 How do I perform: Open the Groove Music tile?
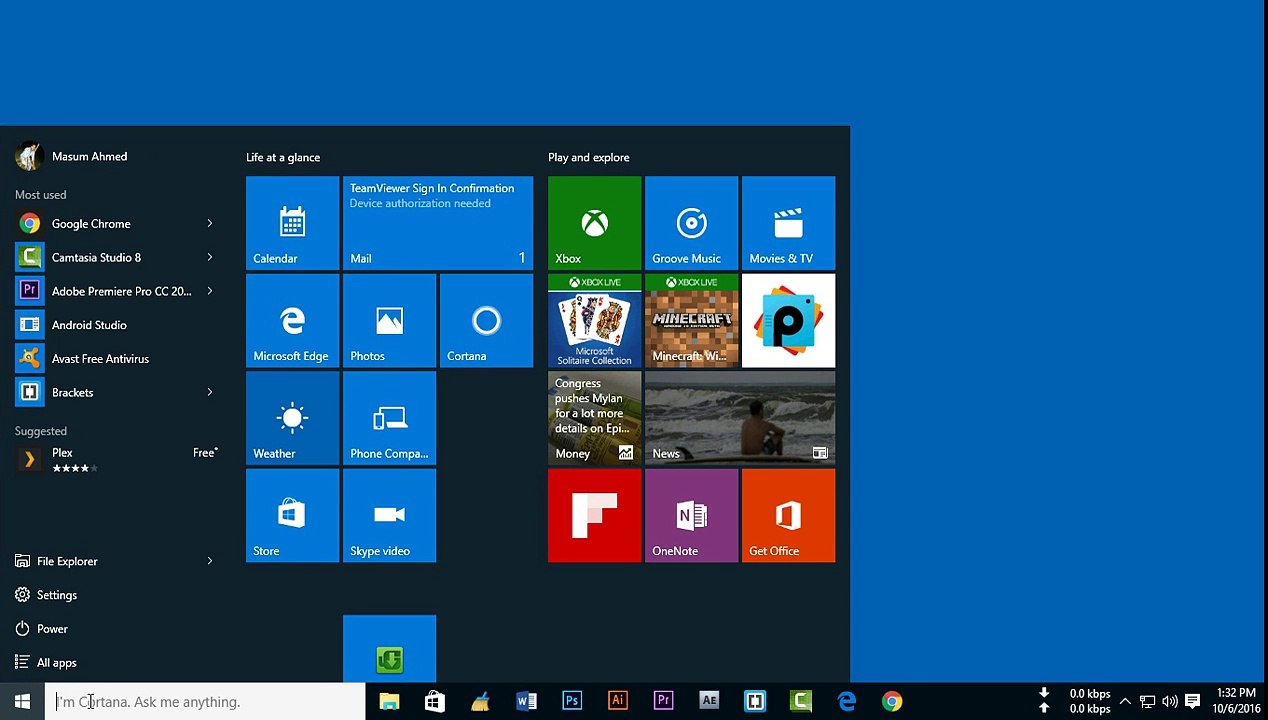pyautogui.click(x=691, y=223)
